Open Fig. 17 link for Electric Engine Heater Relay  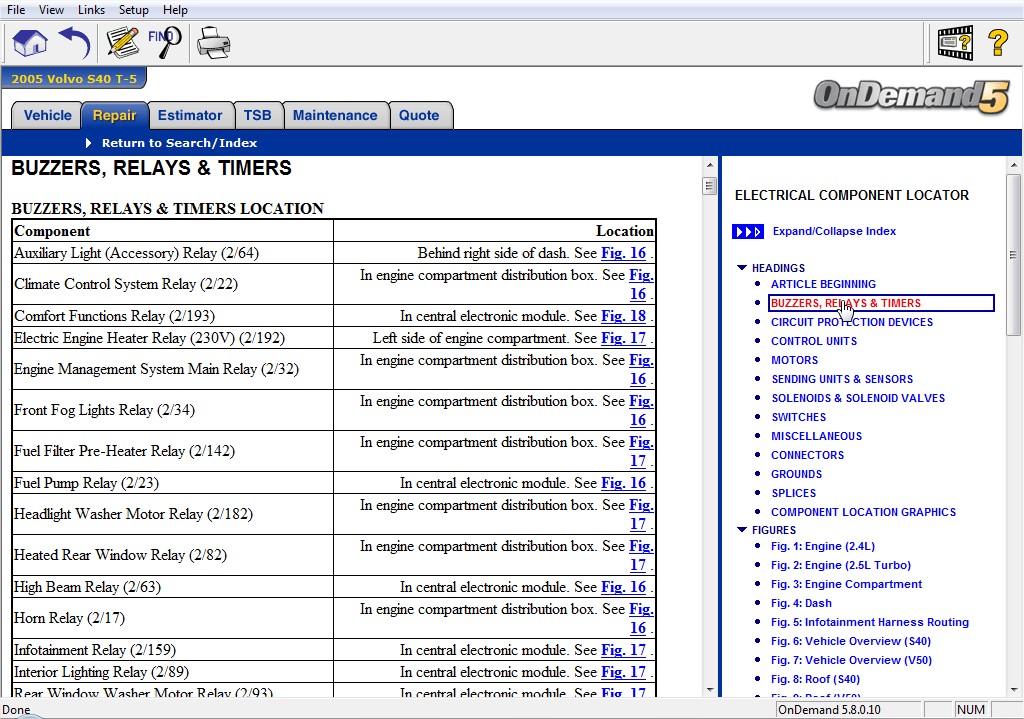click(623, 338)
